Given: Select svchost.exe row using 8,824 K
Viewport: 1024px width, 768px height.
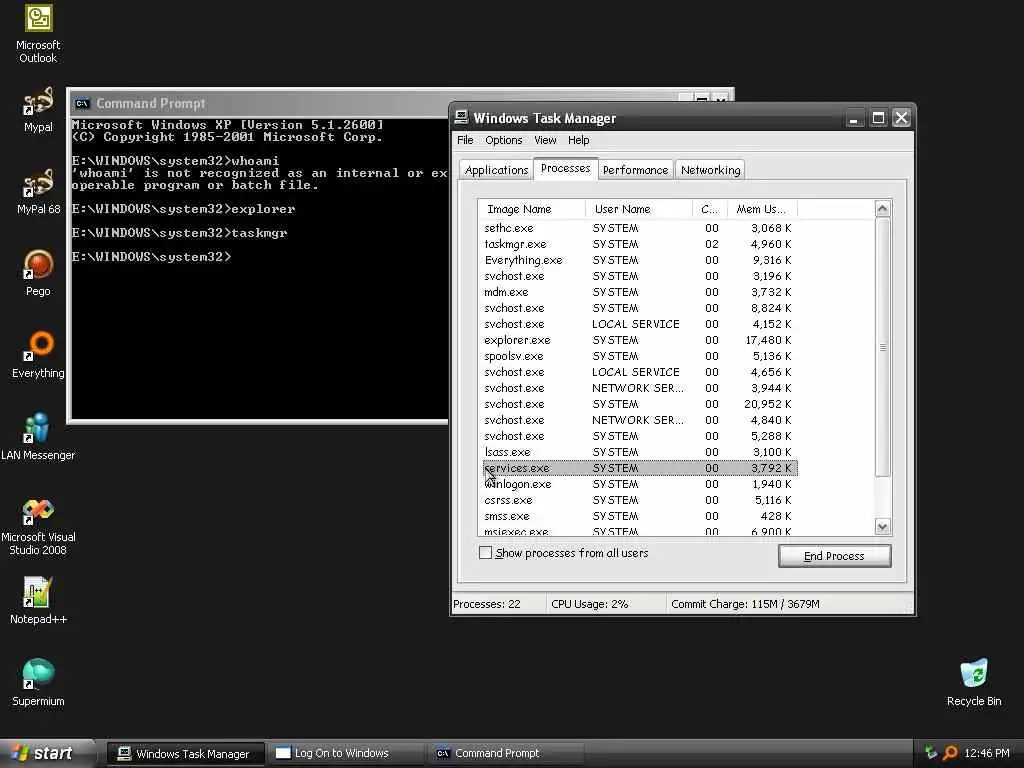Looking at the screenshot, I should pyautogui.click(x=638, y=308).
